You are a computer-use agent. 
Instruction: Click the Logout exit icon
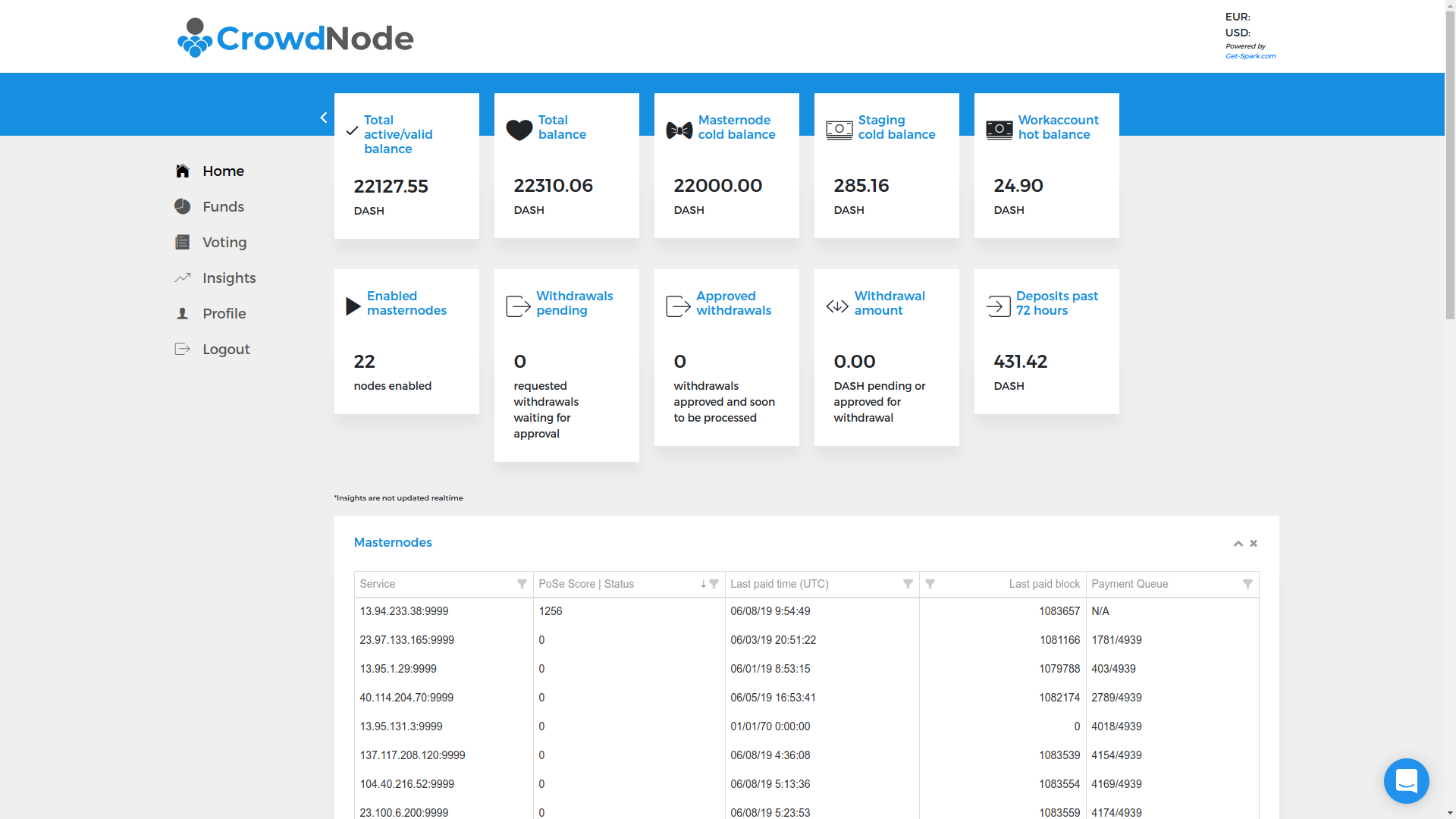coord(182,349)
